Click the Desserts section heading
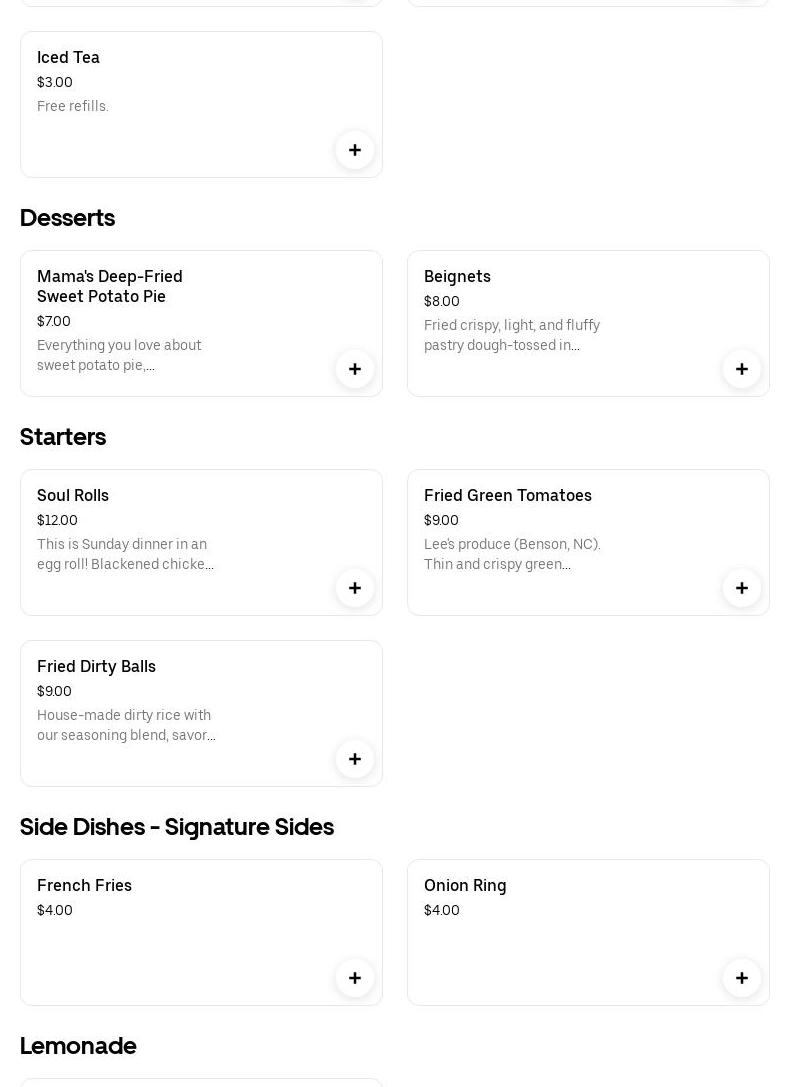The image size is (804, 1087). click(67, 218)
